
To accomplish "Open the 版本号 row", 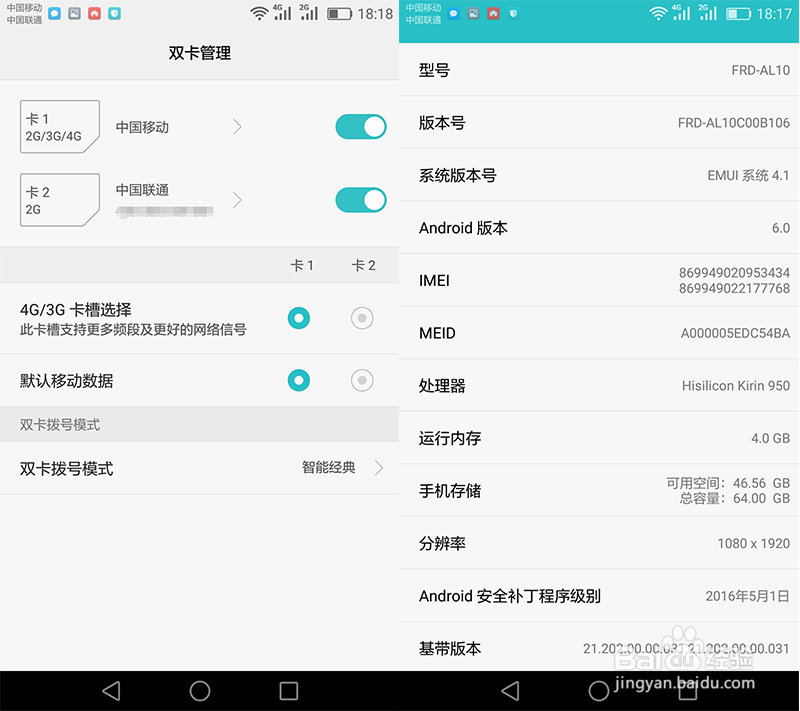I will pyautogui.click(x=599, y=122).
